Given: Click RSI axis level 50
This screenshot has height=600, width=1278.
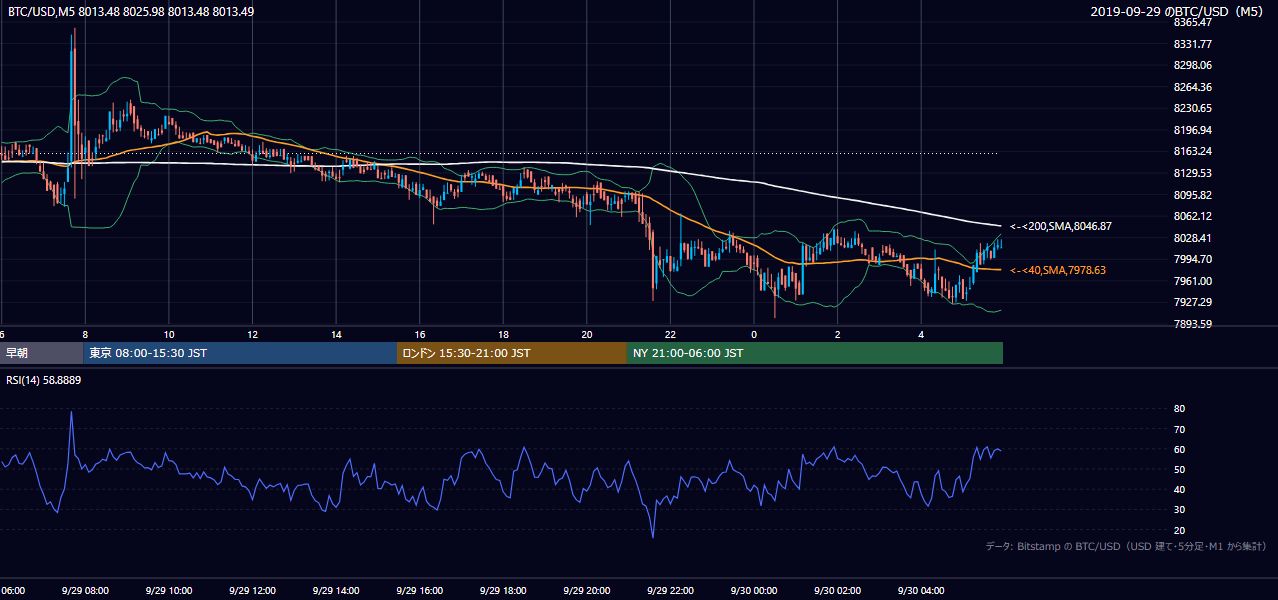Looking at the screenshot, I should coord(1179,469).
